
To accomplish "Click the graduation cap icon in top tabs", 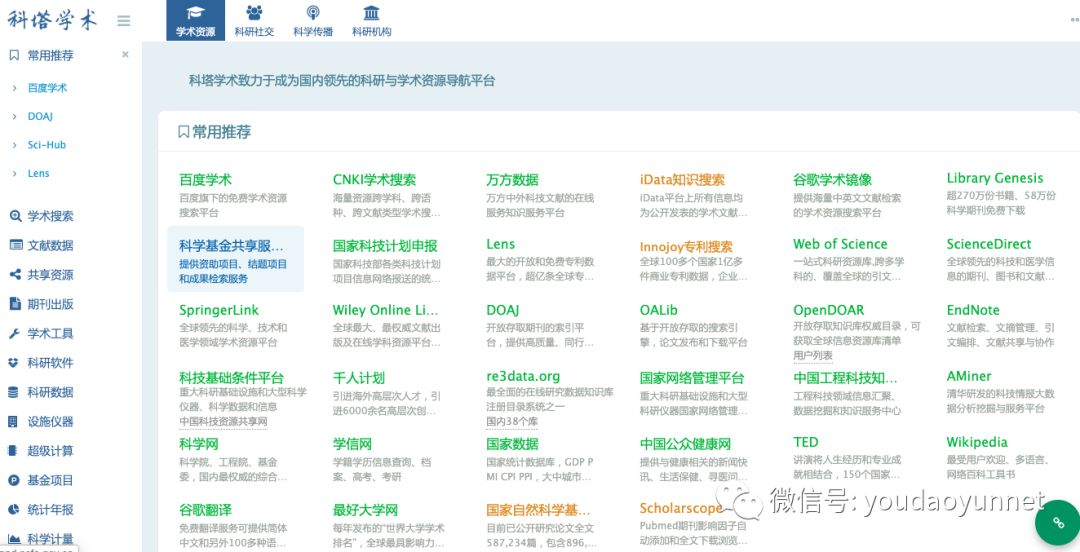I will point(196,13).
